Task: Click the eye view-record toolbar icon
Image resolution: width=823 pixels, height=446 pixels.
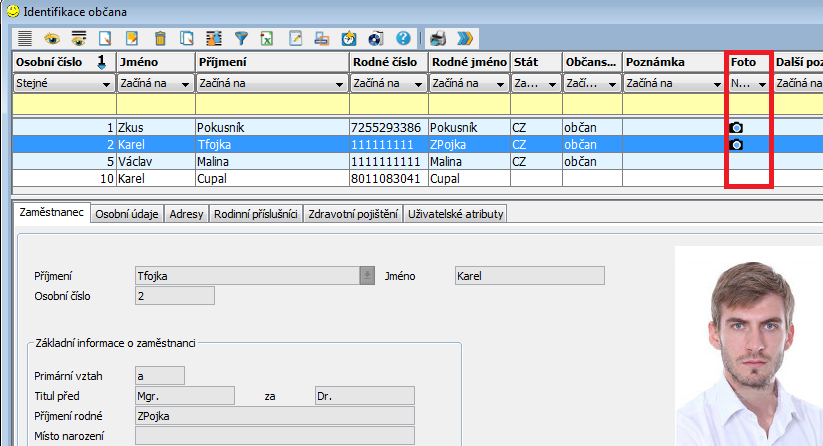Action: [51, 39]
